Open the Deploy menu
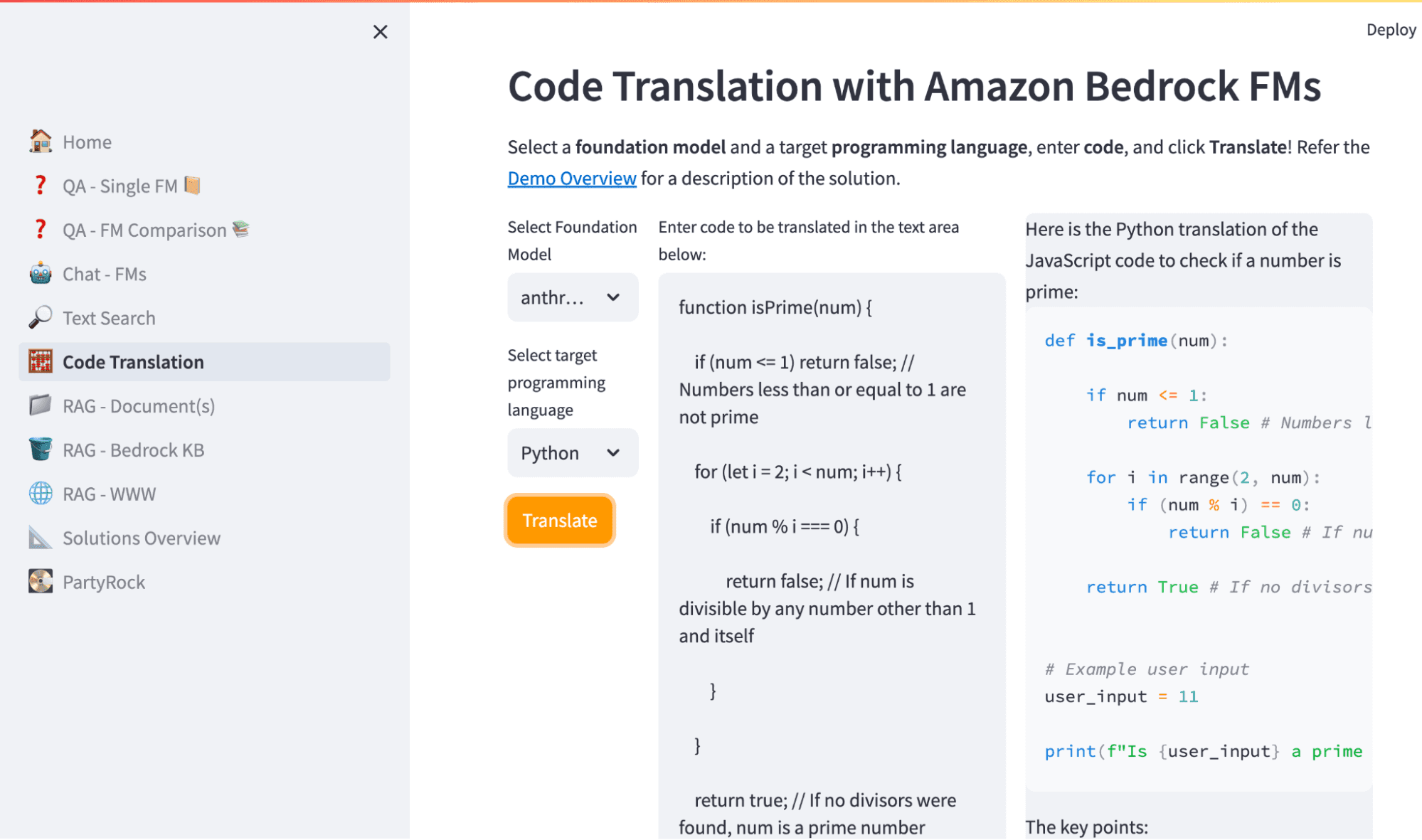The width and height of the screenshot is (1422, 840). coord(1391,29)
